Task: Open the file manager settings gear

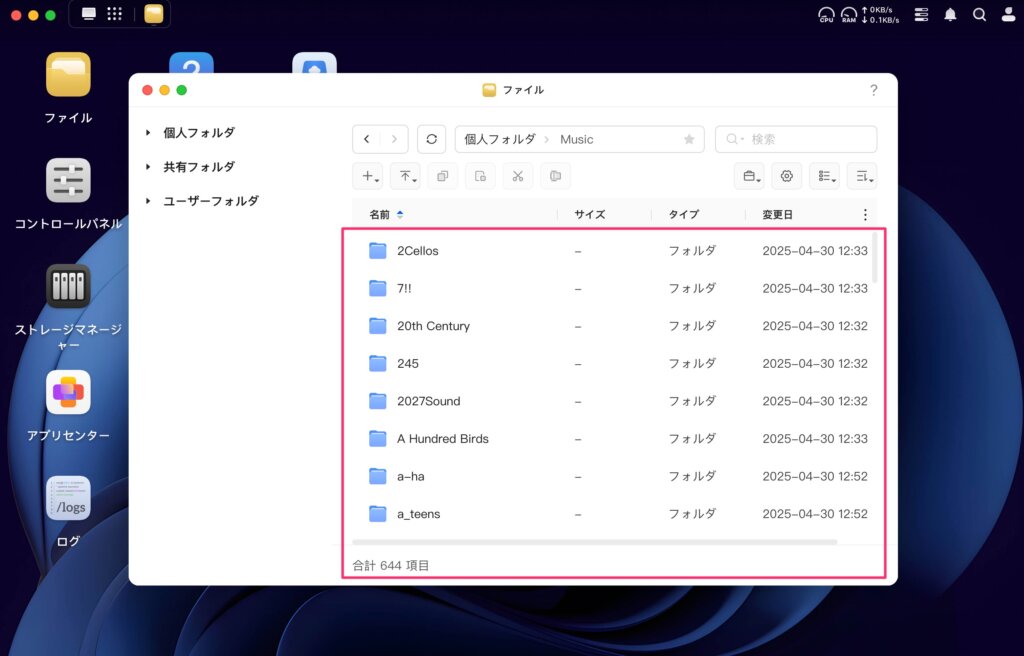Action: click(x=787, y=176)
